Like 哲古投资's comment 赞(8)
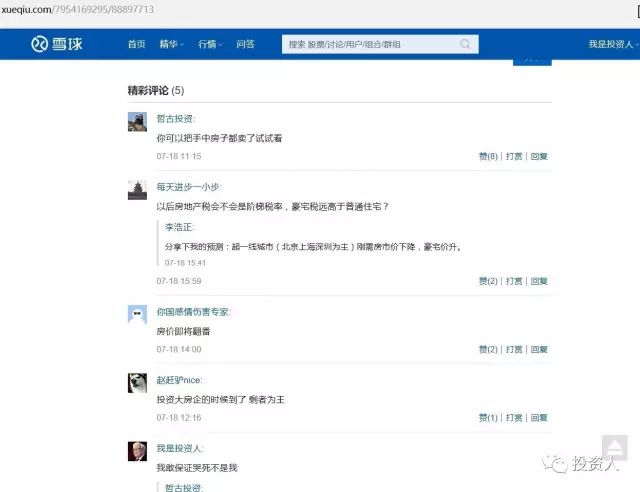 (x=488, y=156)
